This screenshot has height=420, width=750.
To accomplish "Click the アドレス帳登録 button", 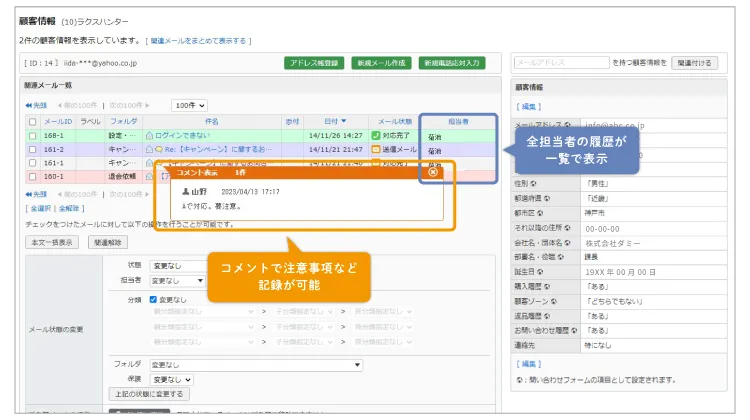I will 314,63.
